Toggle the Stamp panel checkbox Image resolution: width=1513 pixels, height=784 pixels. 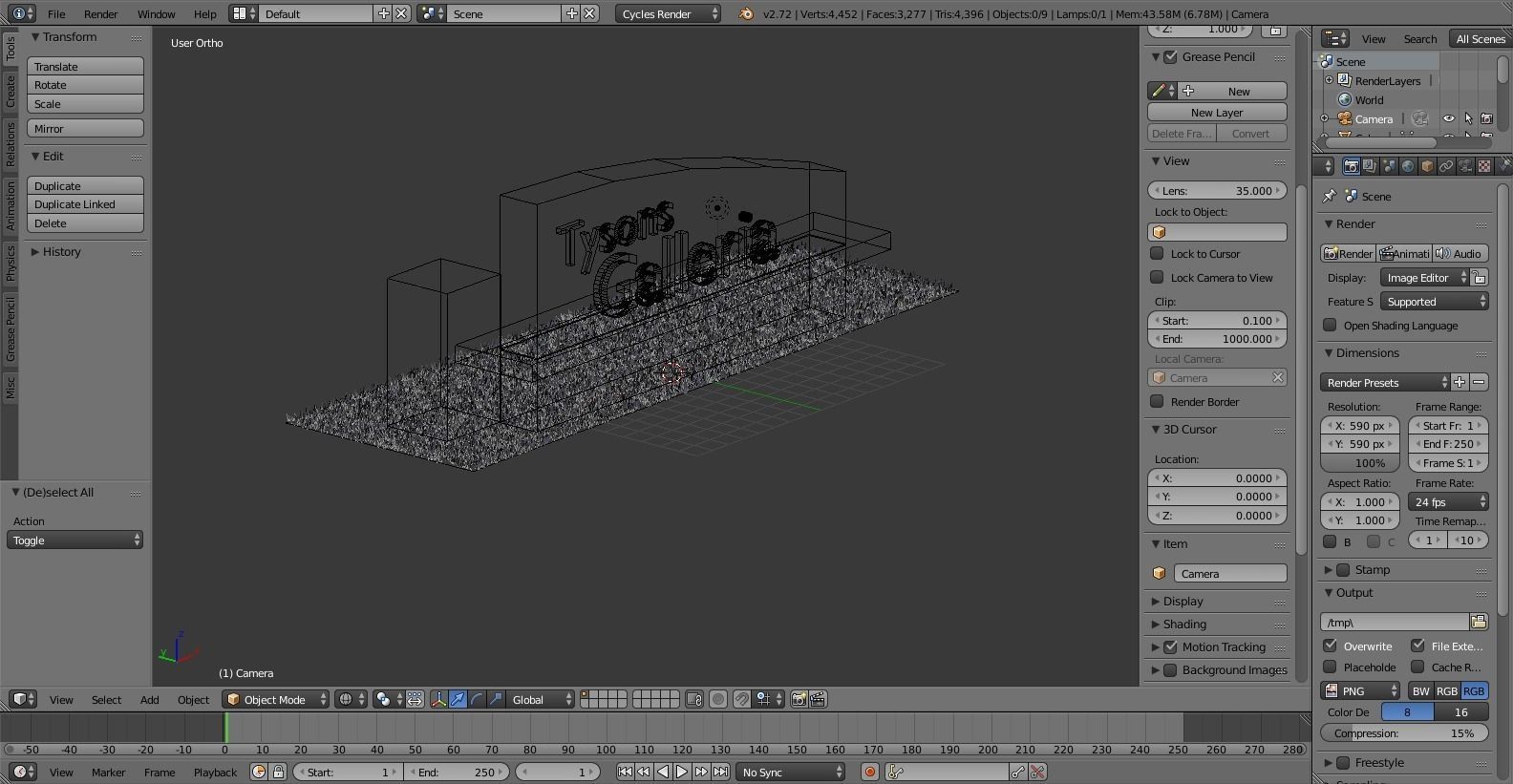point(1343,569)
